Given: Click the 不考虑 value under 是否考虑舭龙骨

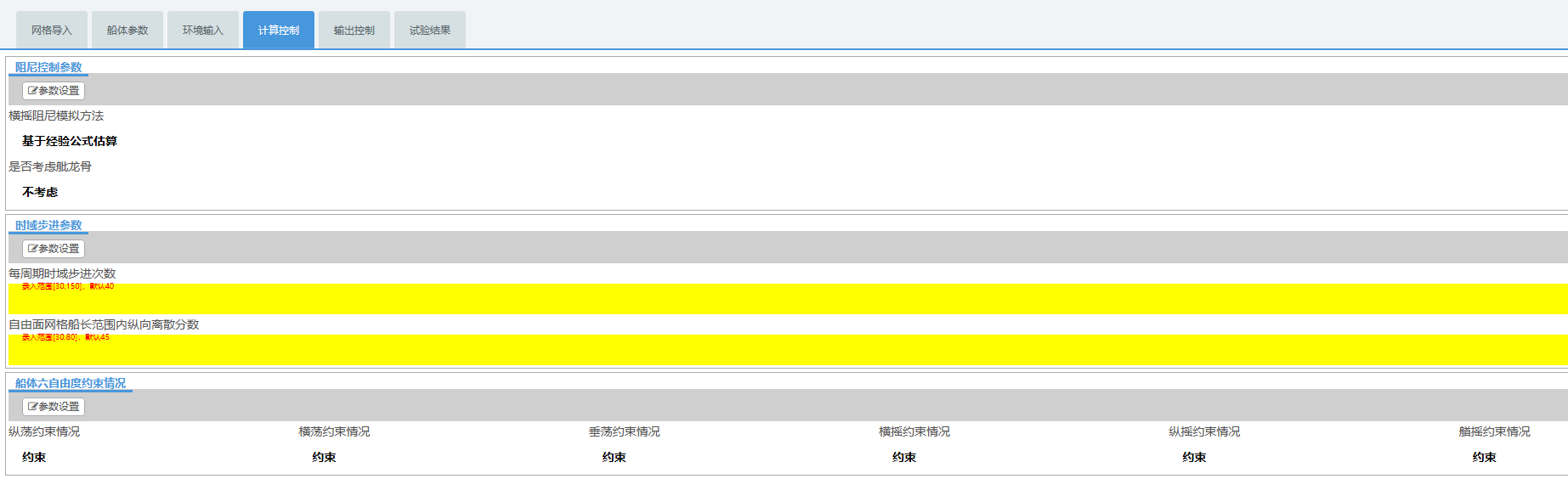Looking at the screenshot, I should click(x=40, y=192).
